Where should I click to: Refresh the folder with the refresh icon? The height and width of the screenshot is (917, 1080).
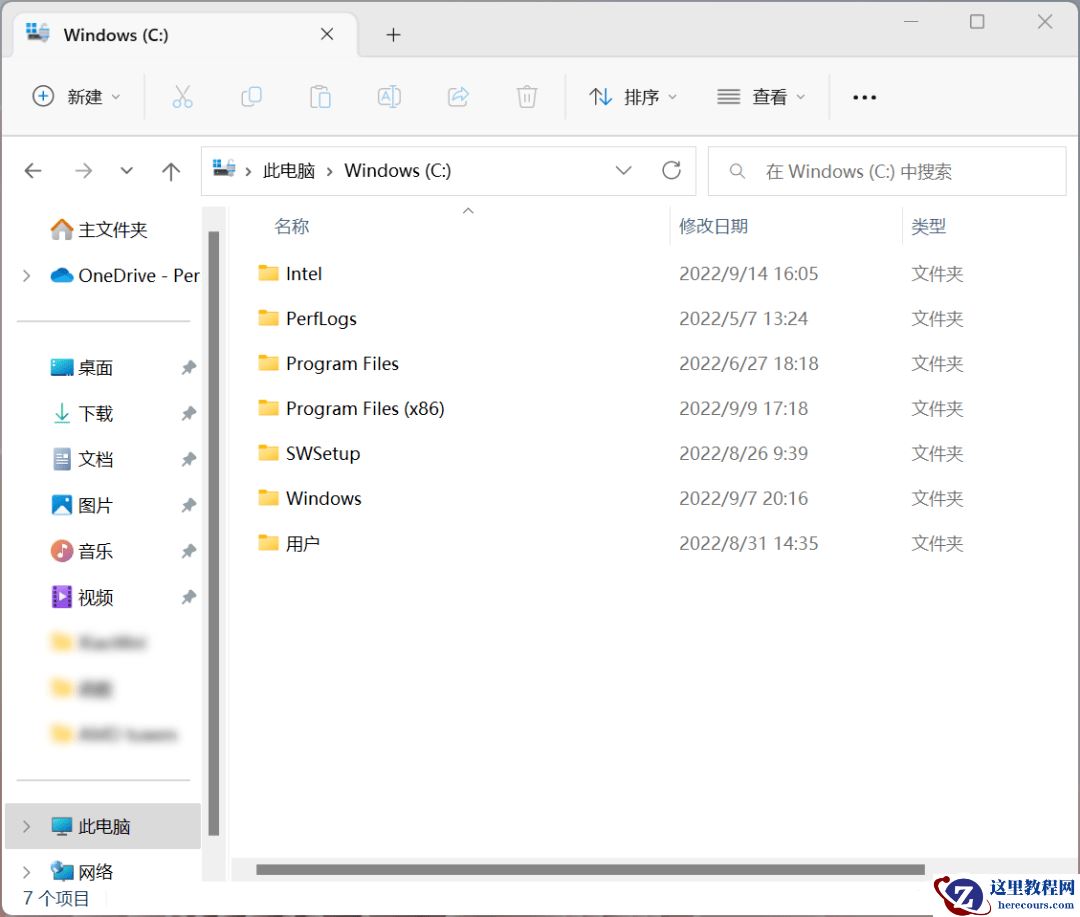click(671, 170)
